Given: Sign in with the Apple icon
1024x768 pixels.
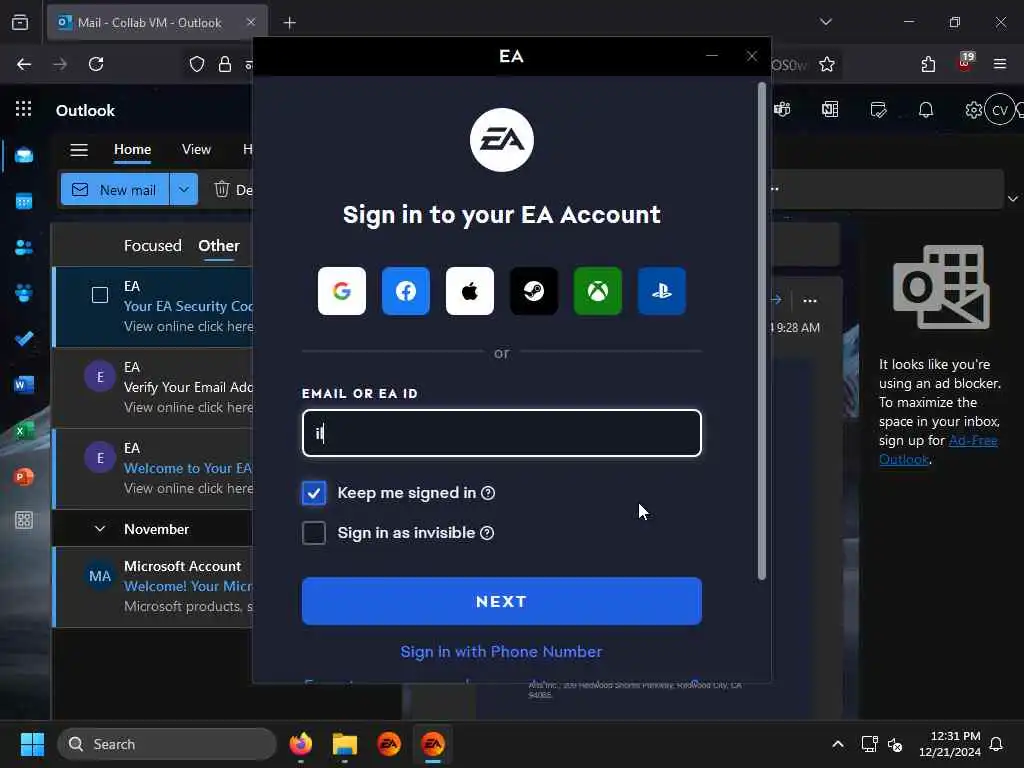Looking at the screenshot, I should [470, 291].
